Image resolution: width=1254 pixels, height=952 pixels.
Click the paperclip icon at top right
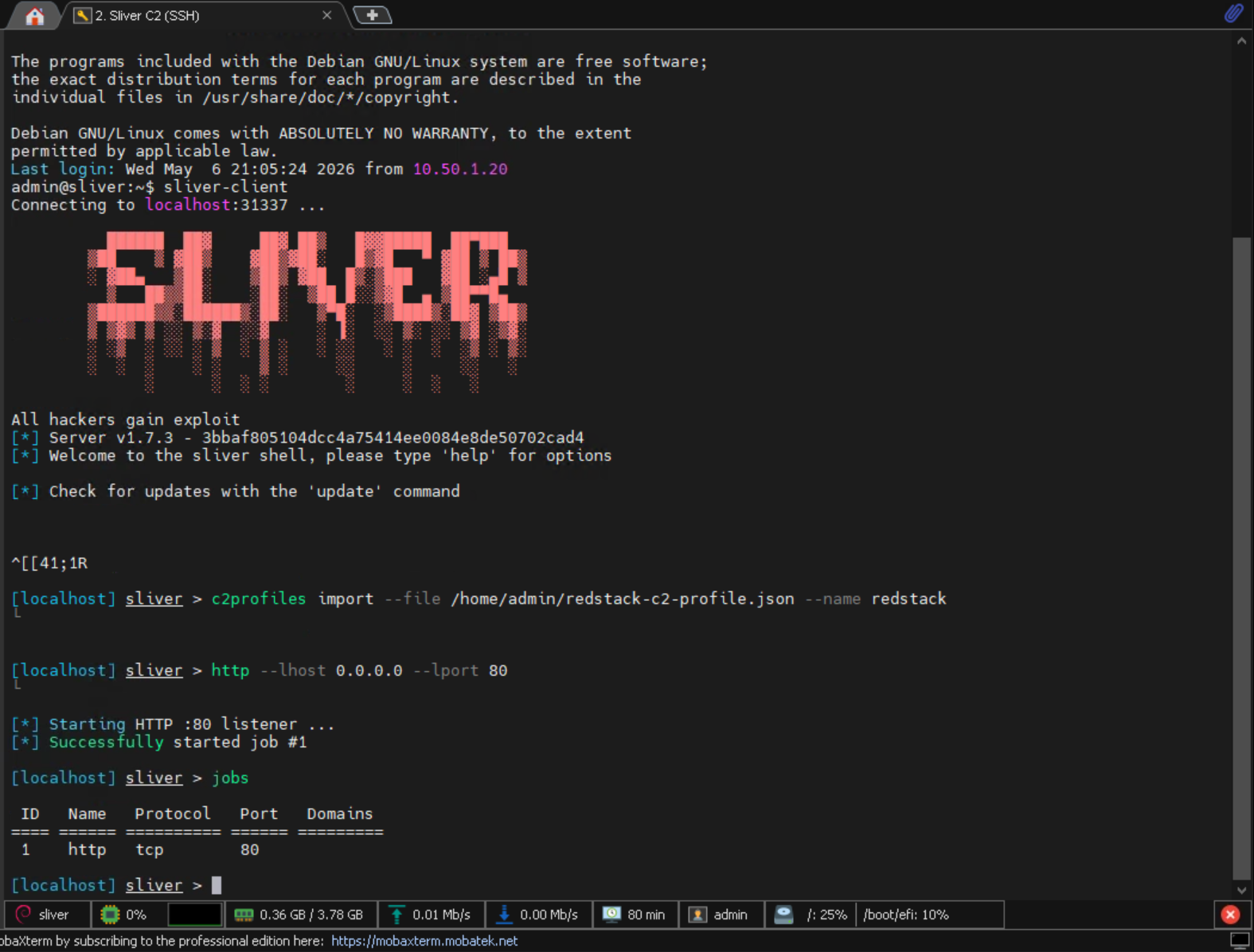[x=1233, y=14]
